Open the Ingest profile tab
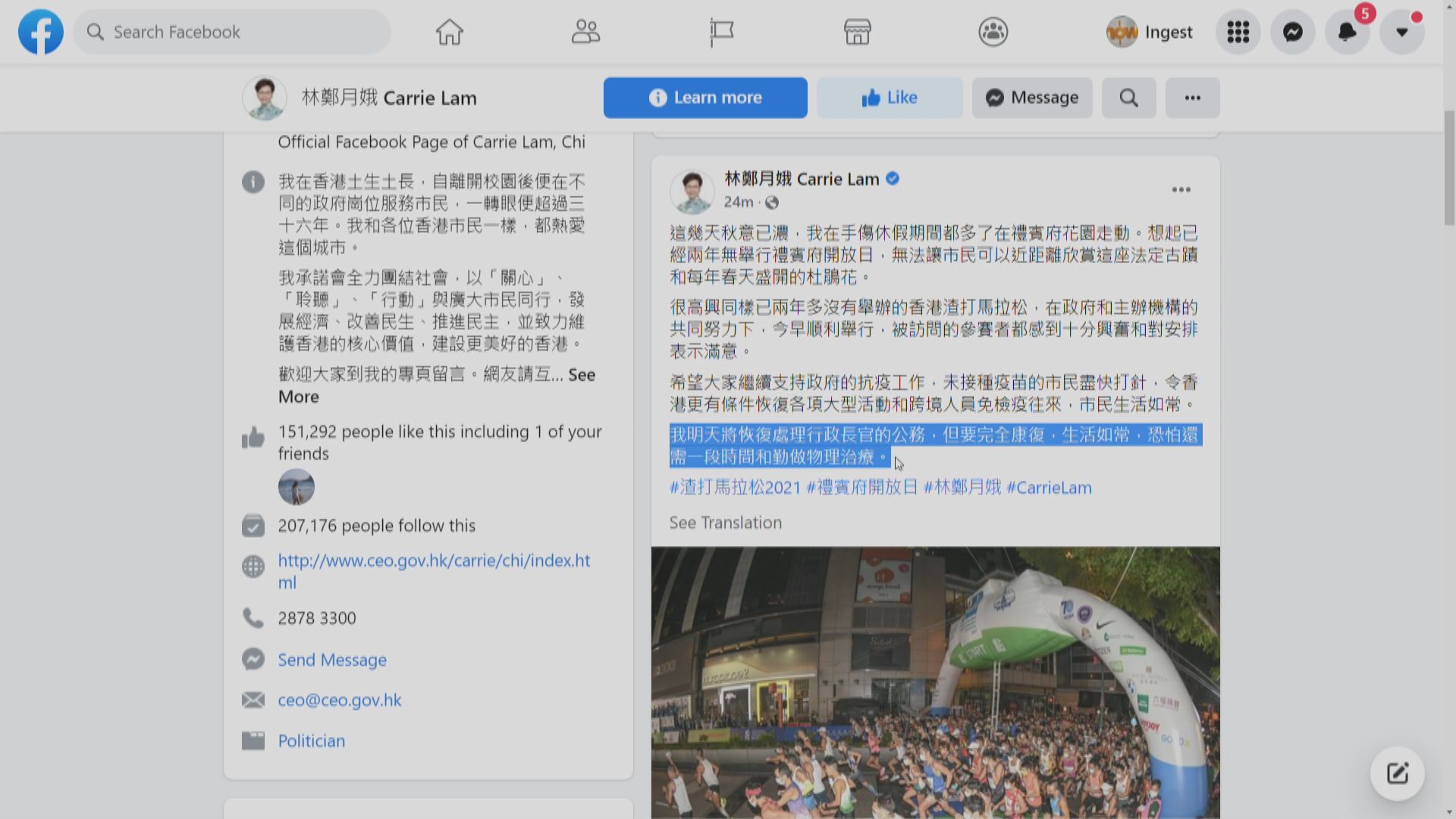The height and width of the screenshot is (819, 1456). pos(1150,32)
